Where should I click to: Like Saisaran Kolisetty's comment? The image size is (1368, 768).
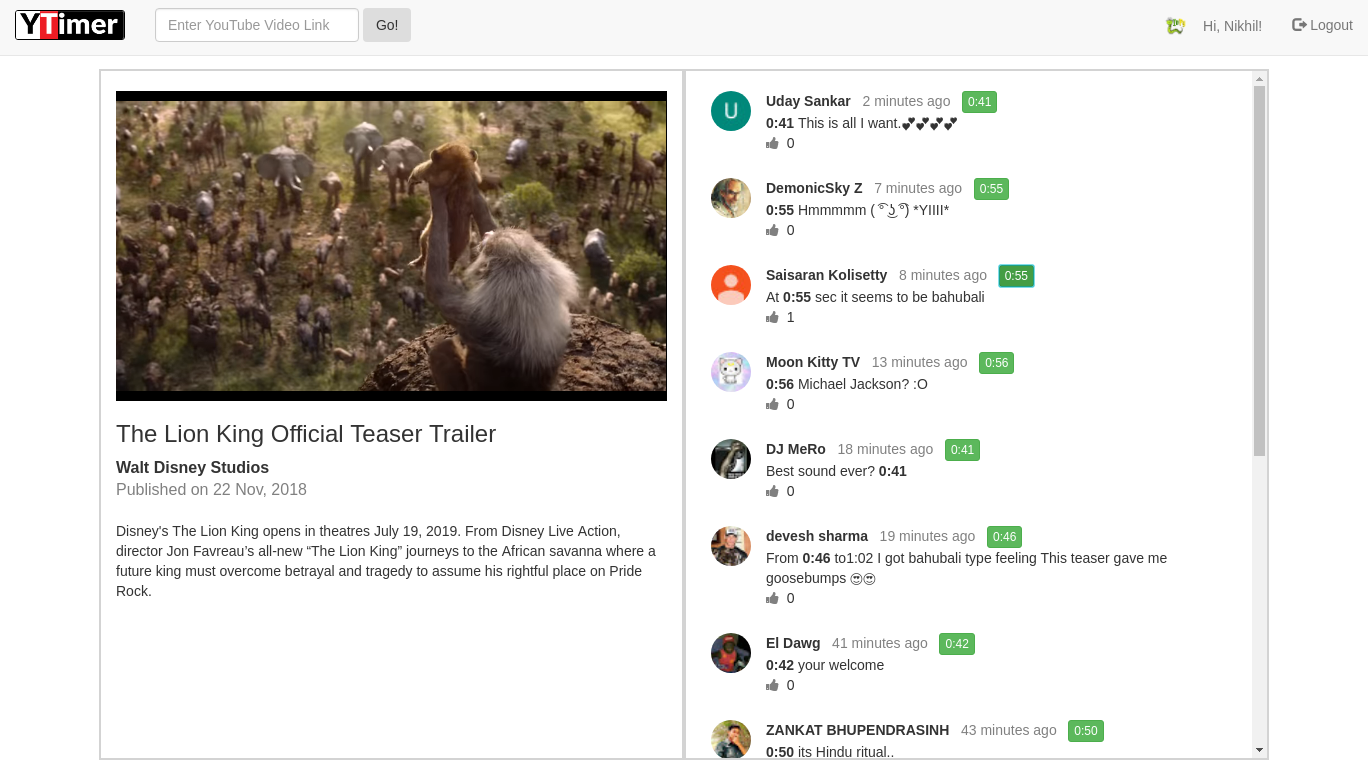tap(772, 317)
